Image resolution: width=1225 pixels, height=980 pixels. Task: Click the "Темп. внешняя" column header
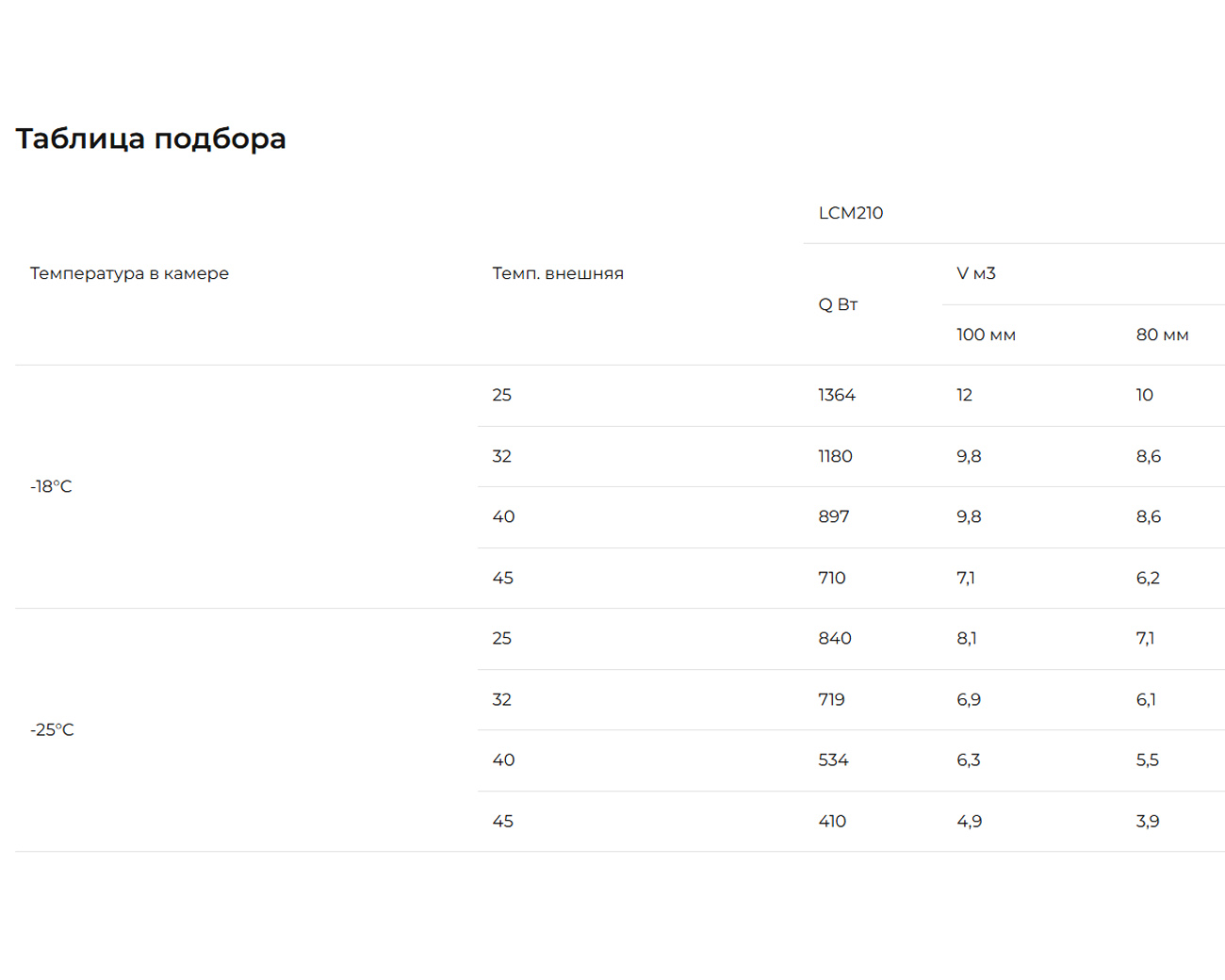pos(558,273)
